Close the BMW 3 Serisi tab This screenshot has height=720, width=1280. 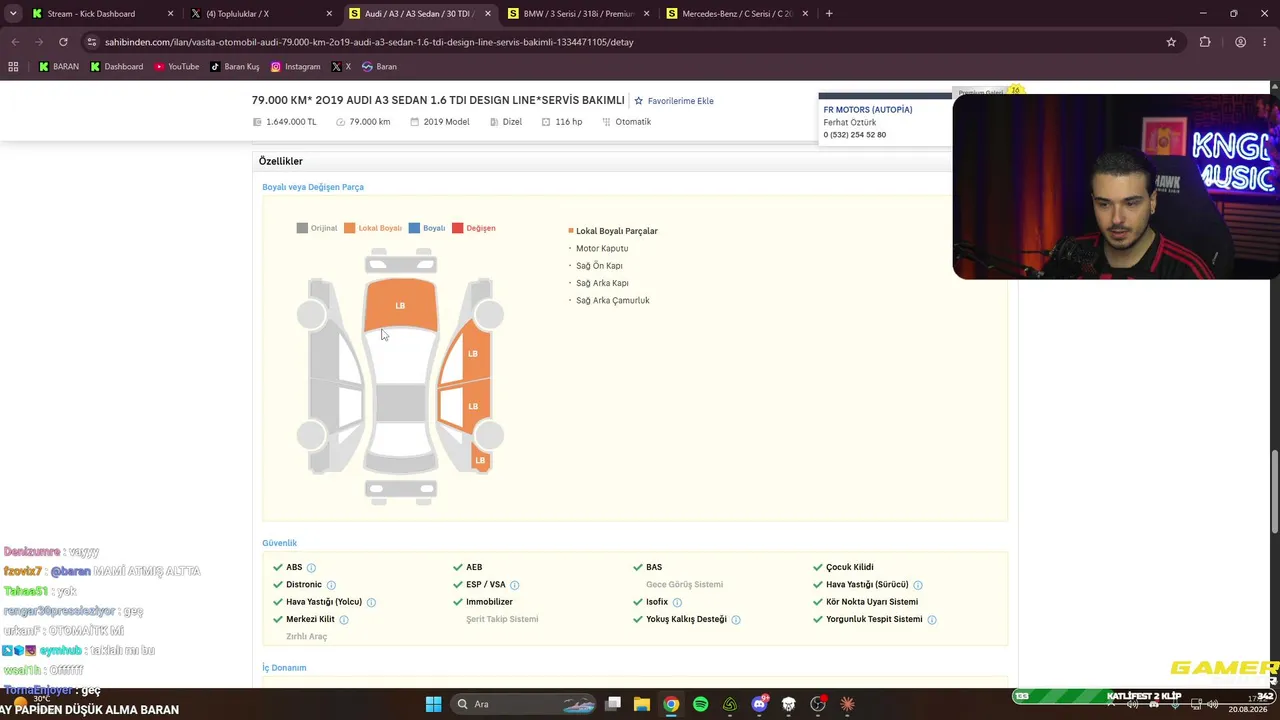pyautogui.click(x=646, y=14)
